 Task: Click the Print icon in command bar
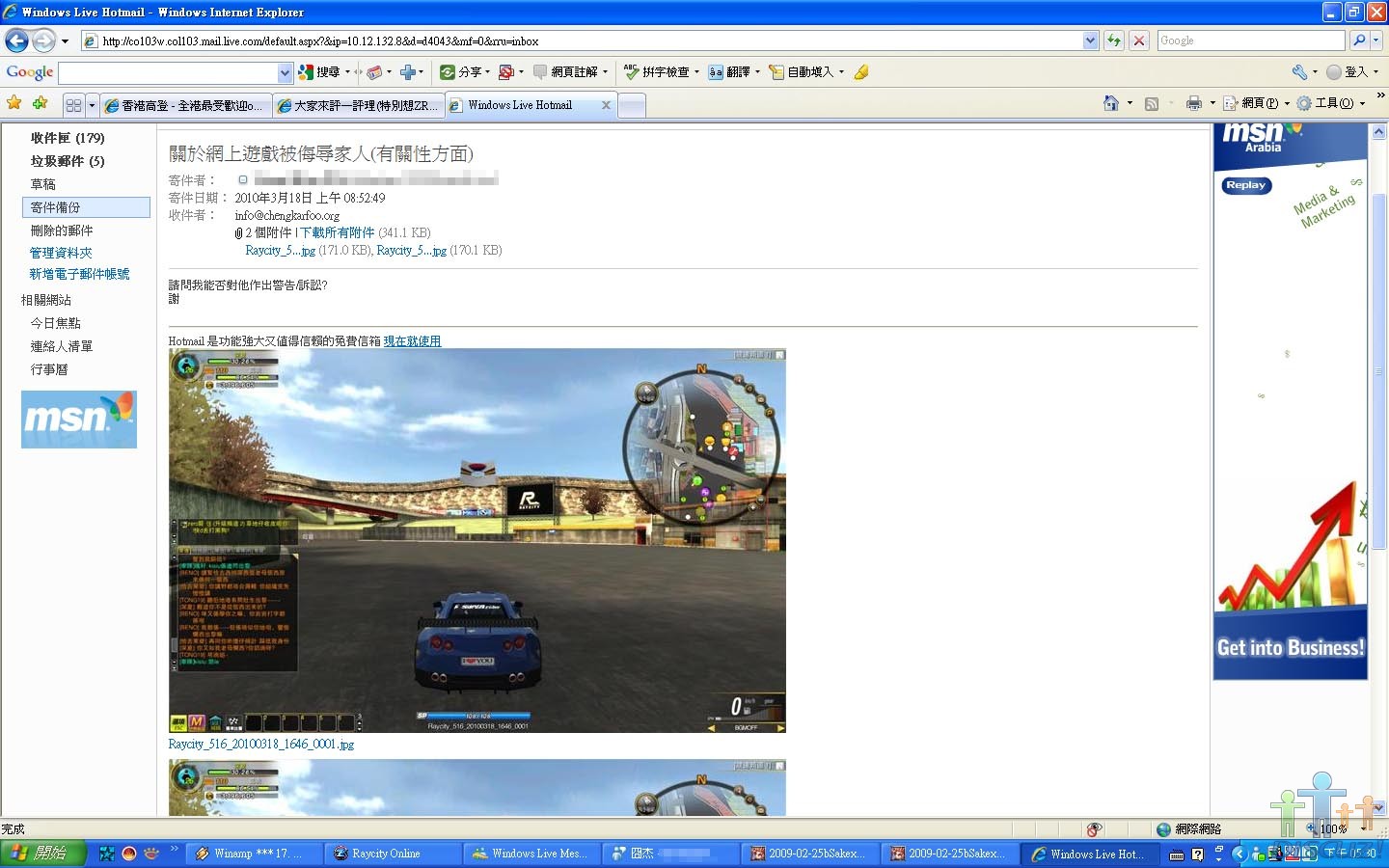[1194, 103]
